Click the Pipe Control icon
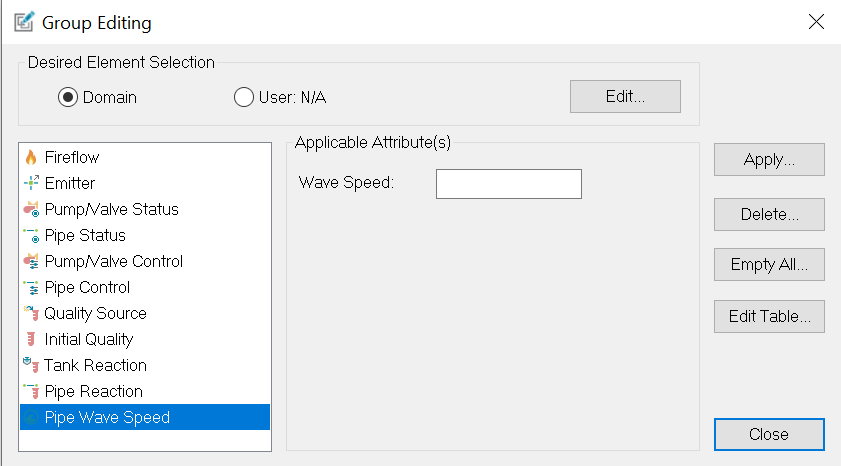Viewport: 841px width, 466px height. 31,287
